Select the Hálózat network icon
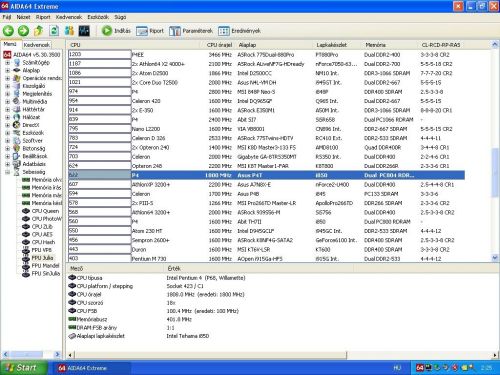This screenshot has width=500, height=375. pyautogui.click(x=17, y=117)
